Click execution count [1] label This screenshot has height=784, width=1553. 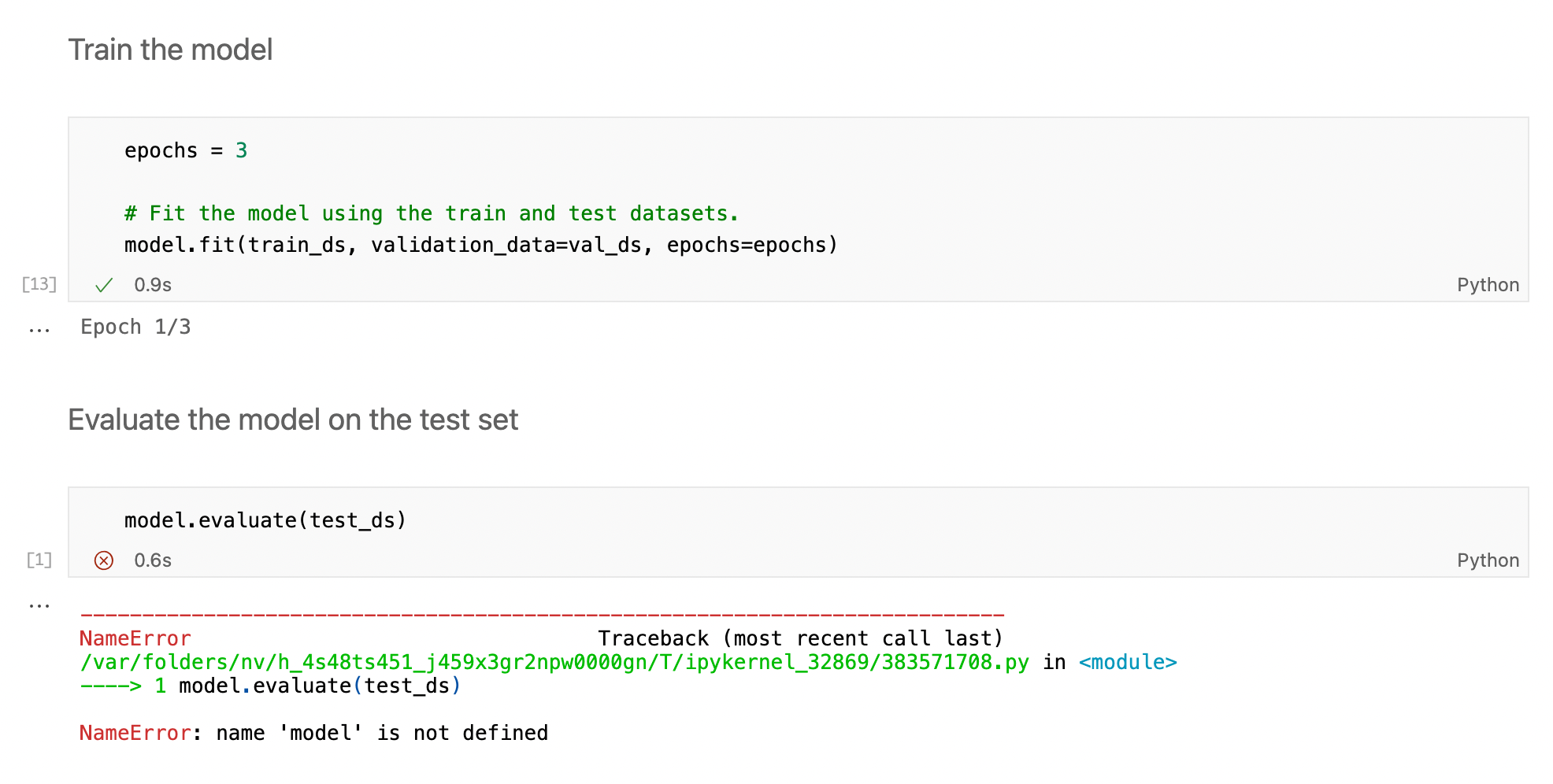(39, 560)
